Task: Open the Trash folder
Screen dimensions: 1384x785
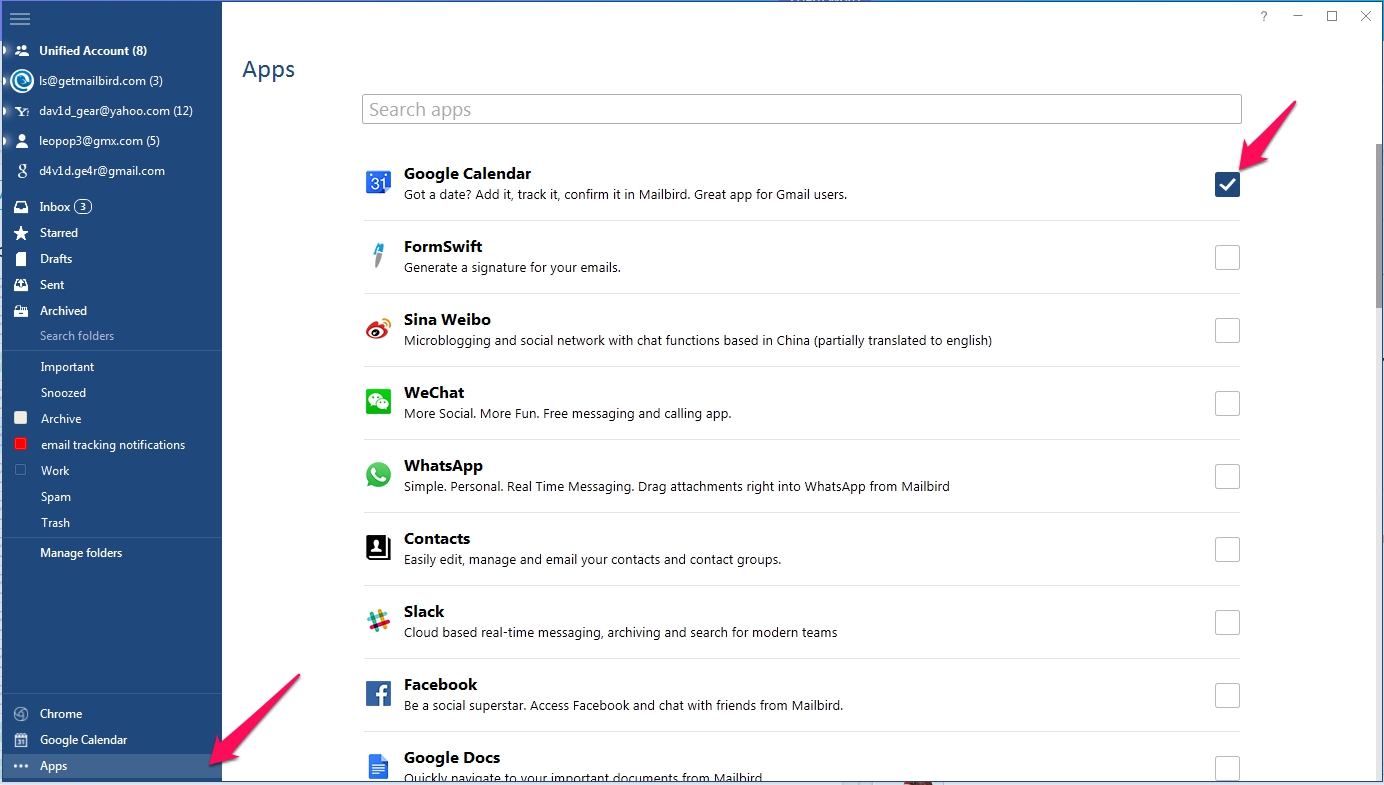Action: coord(55,523)
